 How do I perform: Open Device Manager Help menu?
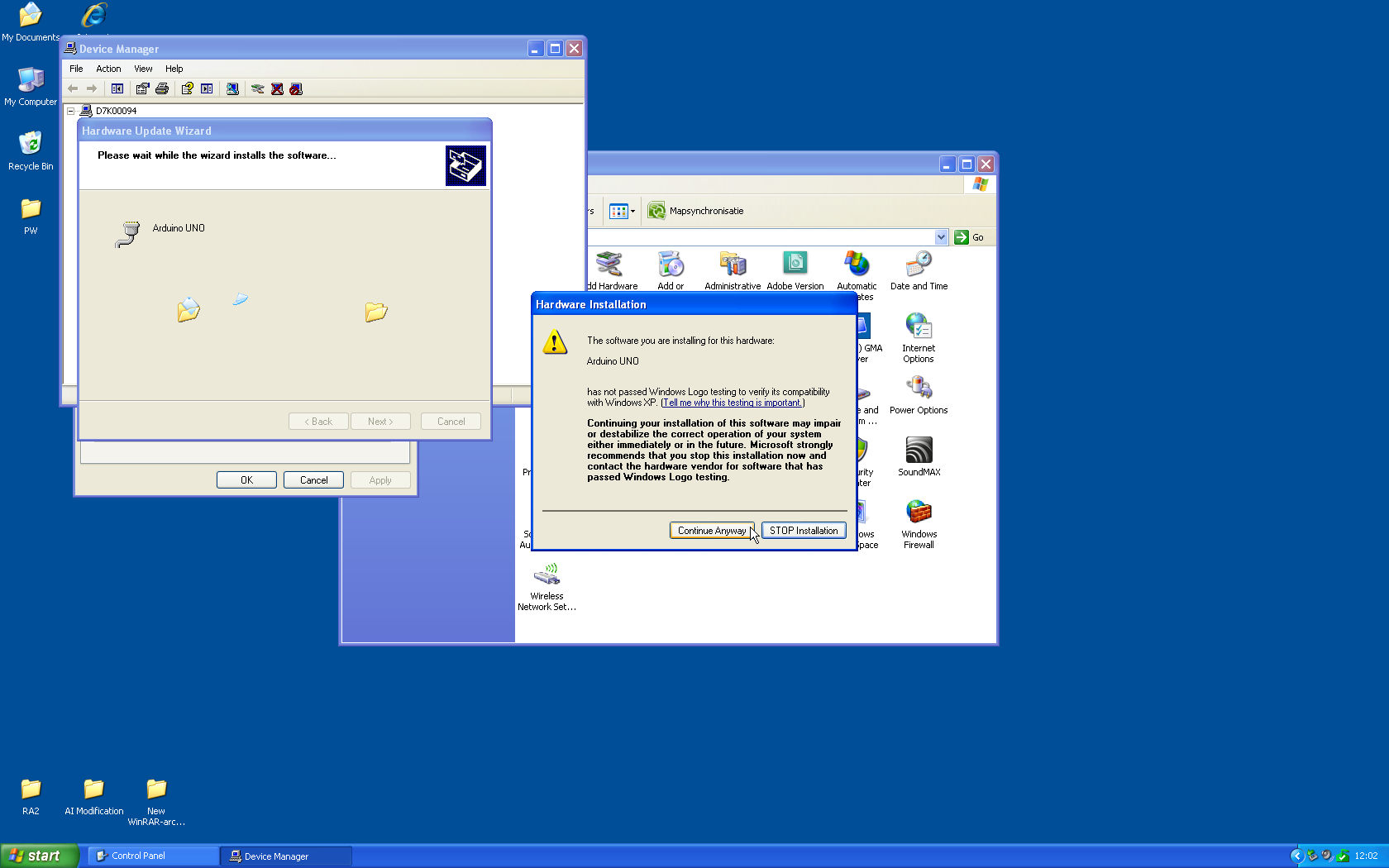[x=174, y=69]
